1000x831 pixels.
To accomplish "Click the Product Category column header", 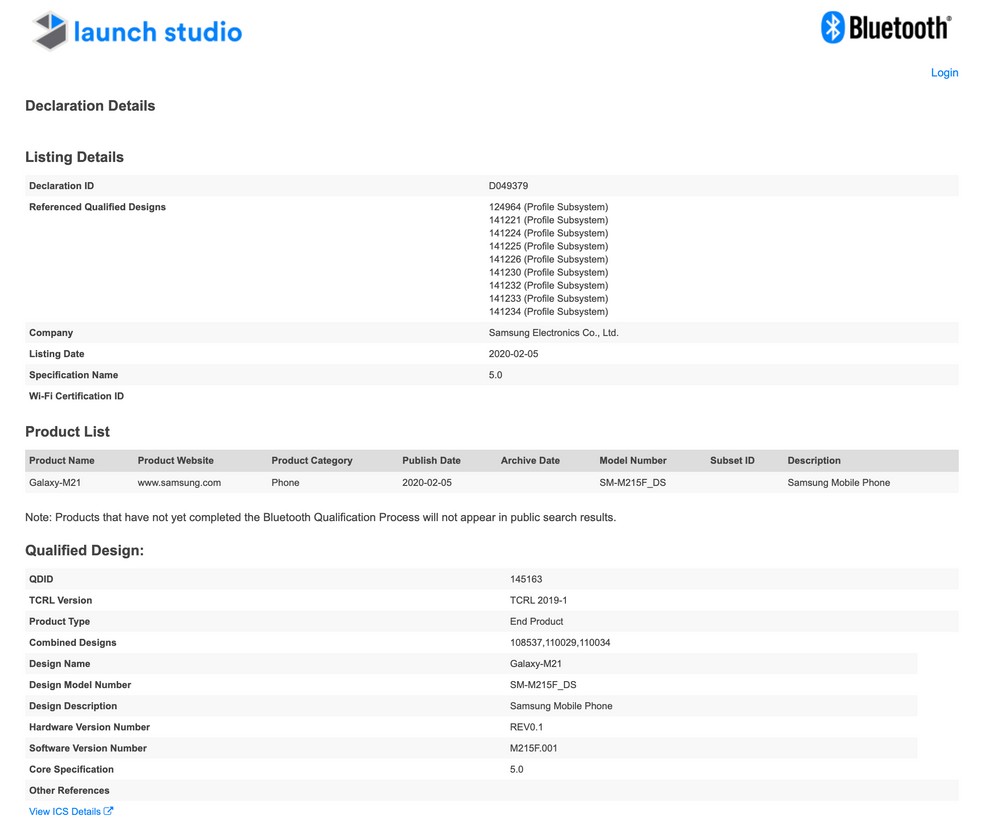I will tap(312, 460).
